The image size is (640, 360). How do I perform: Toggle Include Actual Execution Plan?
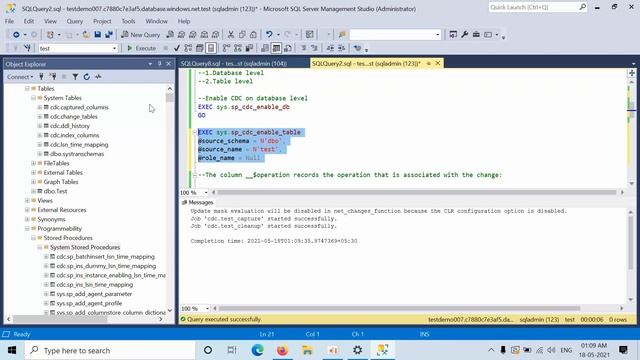[x=227, y=48]
